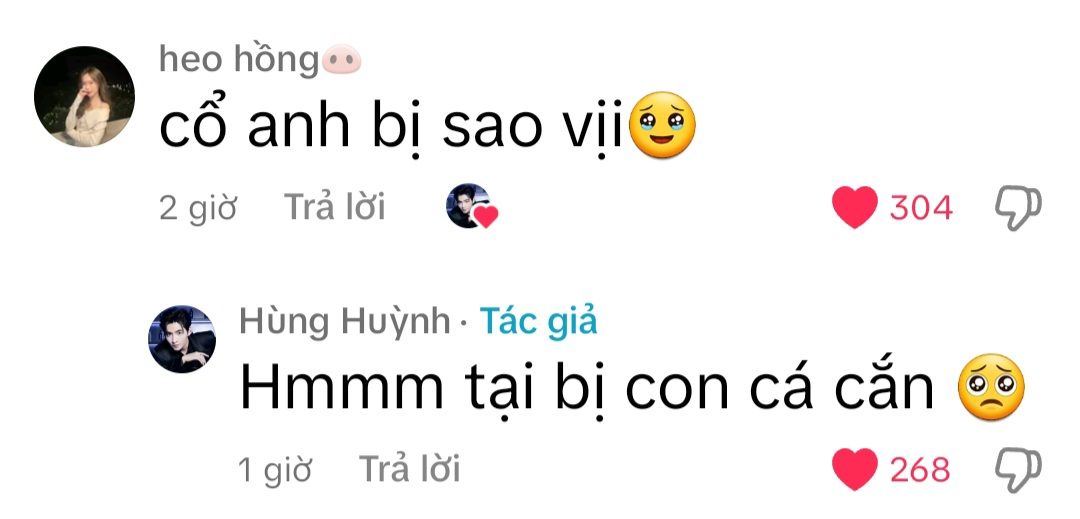Select the comment text 'cổ anh bị sao vịi'
Image resolution: width=1080 pixels, height=519 pixels.
[391, 127]
